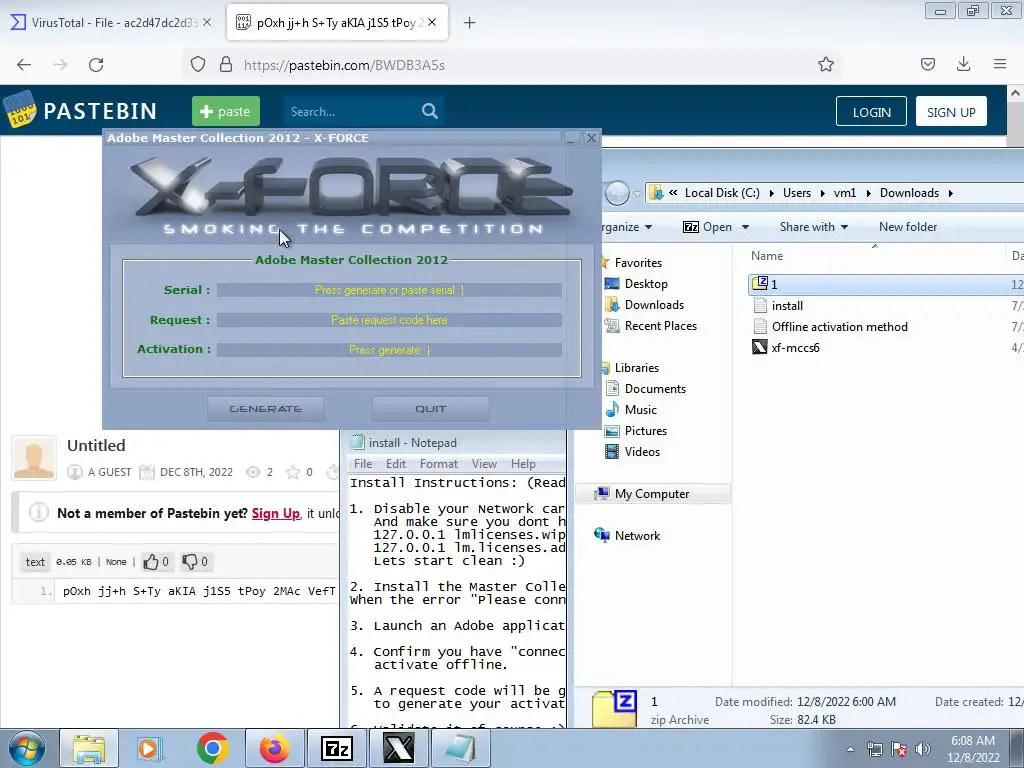Click Users in Explorer breadcrumb
This screenshot has width=1024, height=768.
[797, 193]
